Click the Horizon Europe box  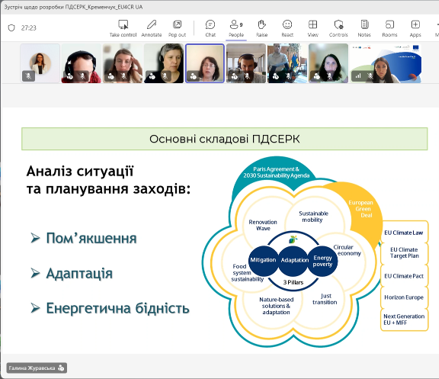point(404,297)
